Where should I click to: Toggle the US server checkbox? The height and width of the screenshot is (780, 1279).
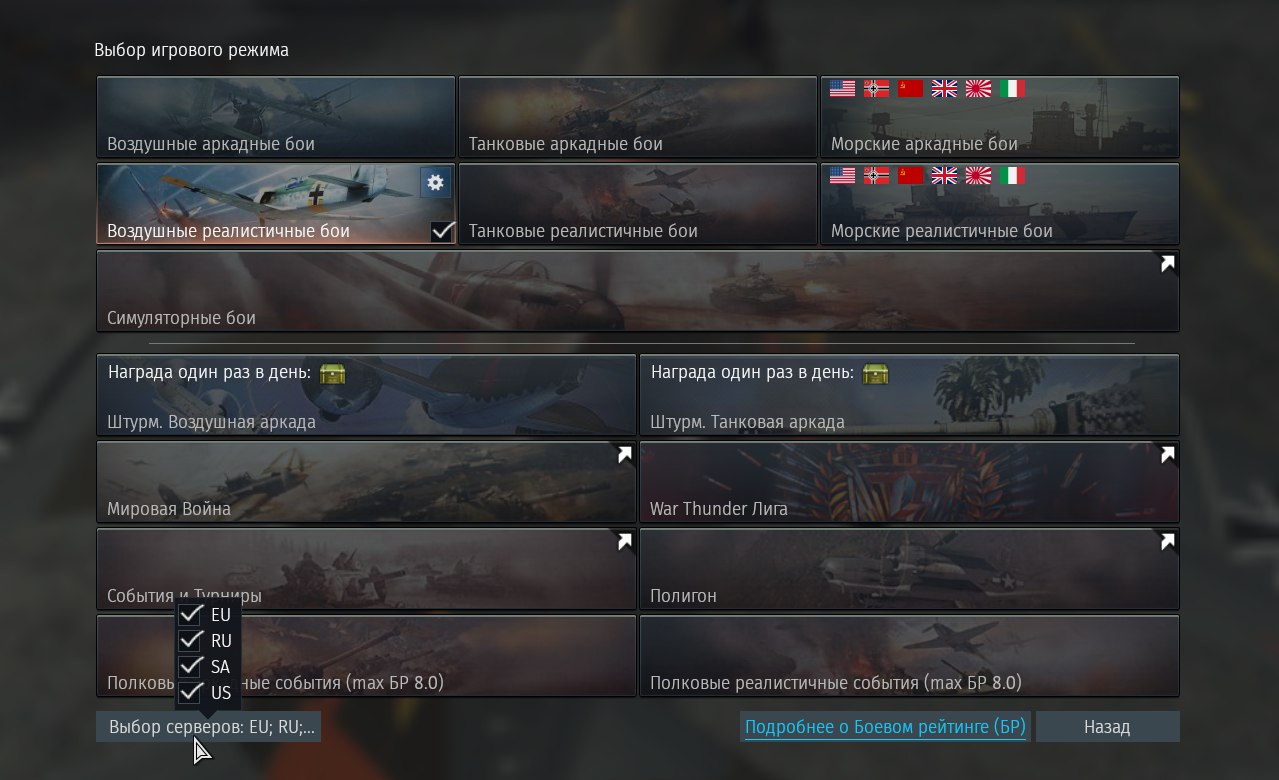click(x=191, y=692)
